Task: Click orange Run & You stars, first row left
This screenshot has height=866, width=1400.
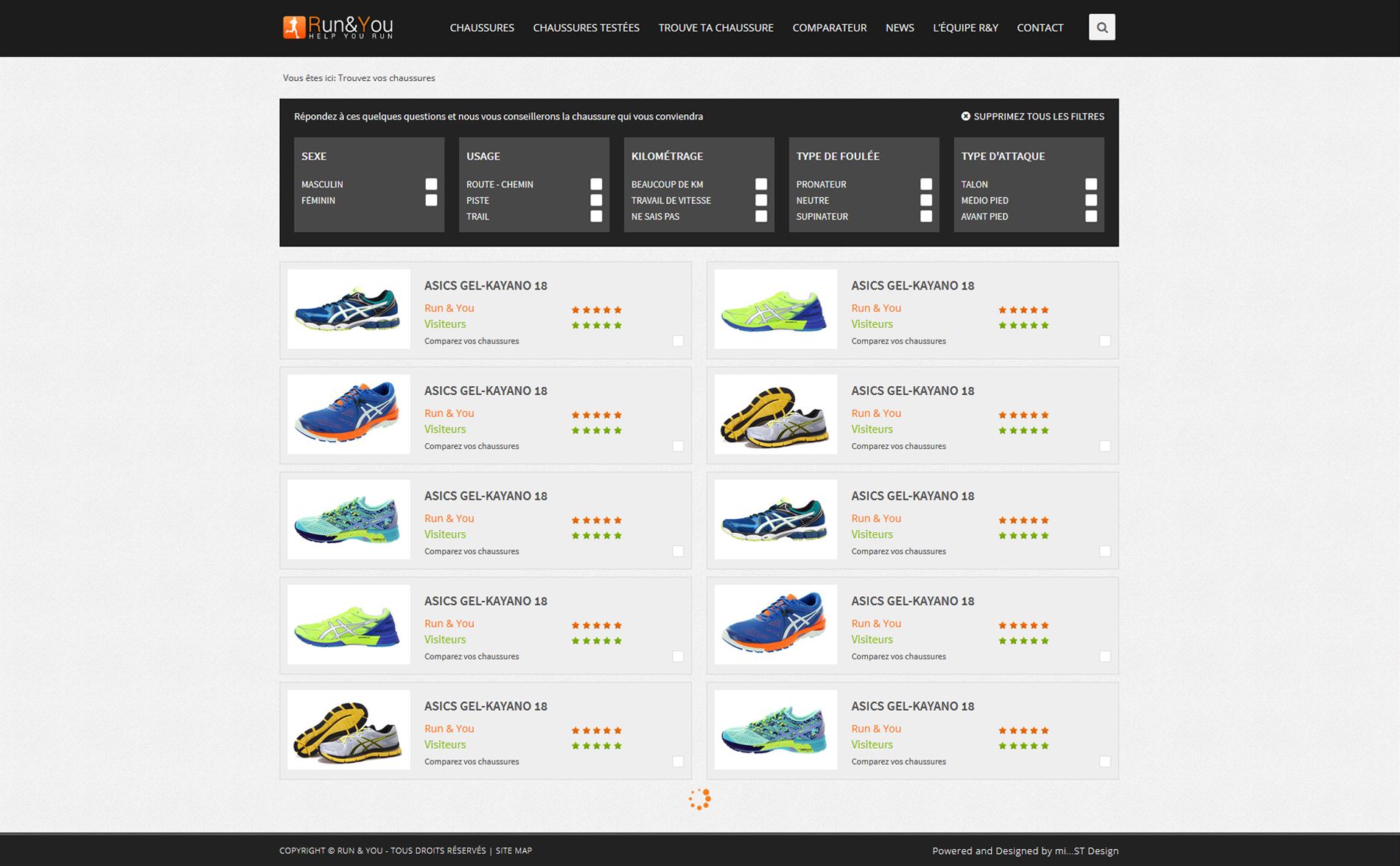Action: pos(597,310)
